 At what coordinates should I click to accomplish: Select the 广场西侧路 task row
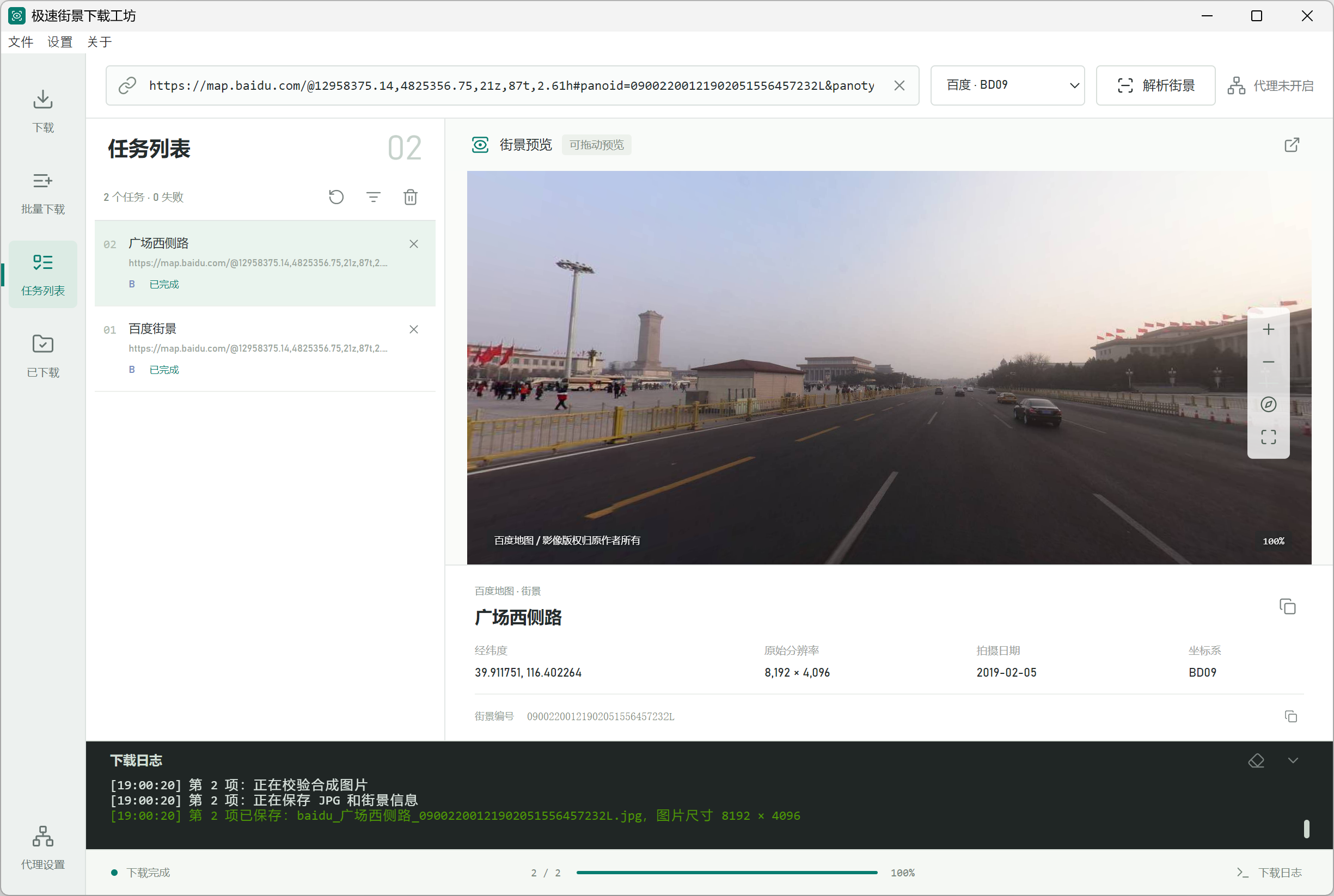(x=265, y=263)
